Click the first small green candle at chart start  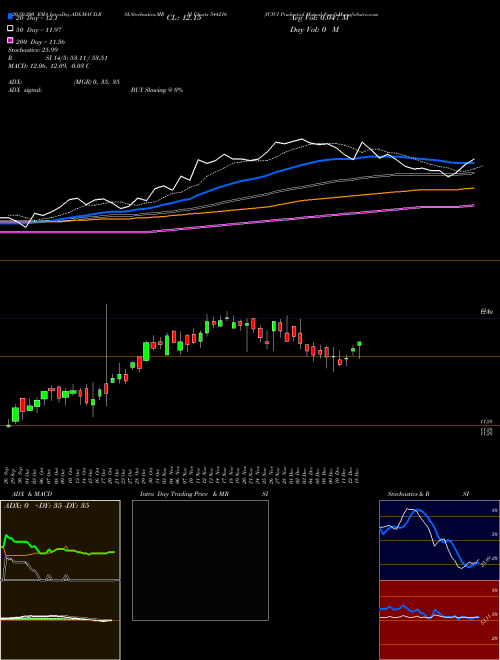coord(9,423)
